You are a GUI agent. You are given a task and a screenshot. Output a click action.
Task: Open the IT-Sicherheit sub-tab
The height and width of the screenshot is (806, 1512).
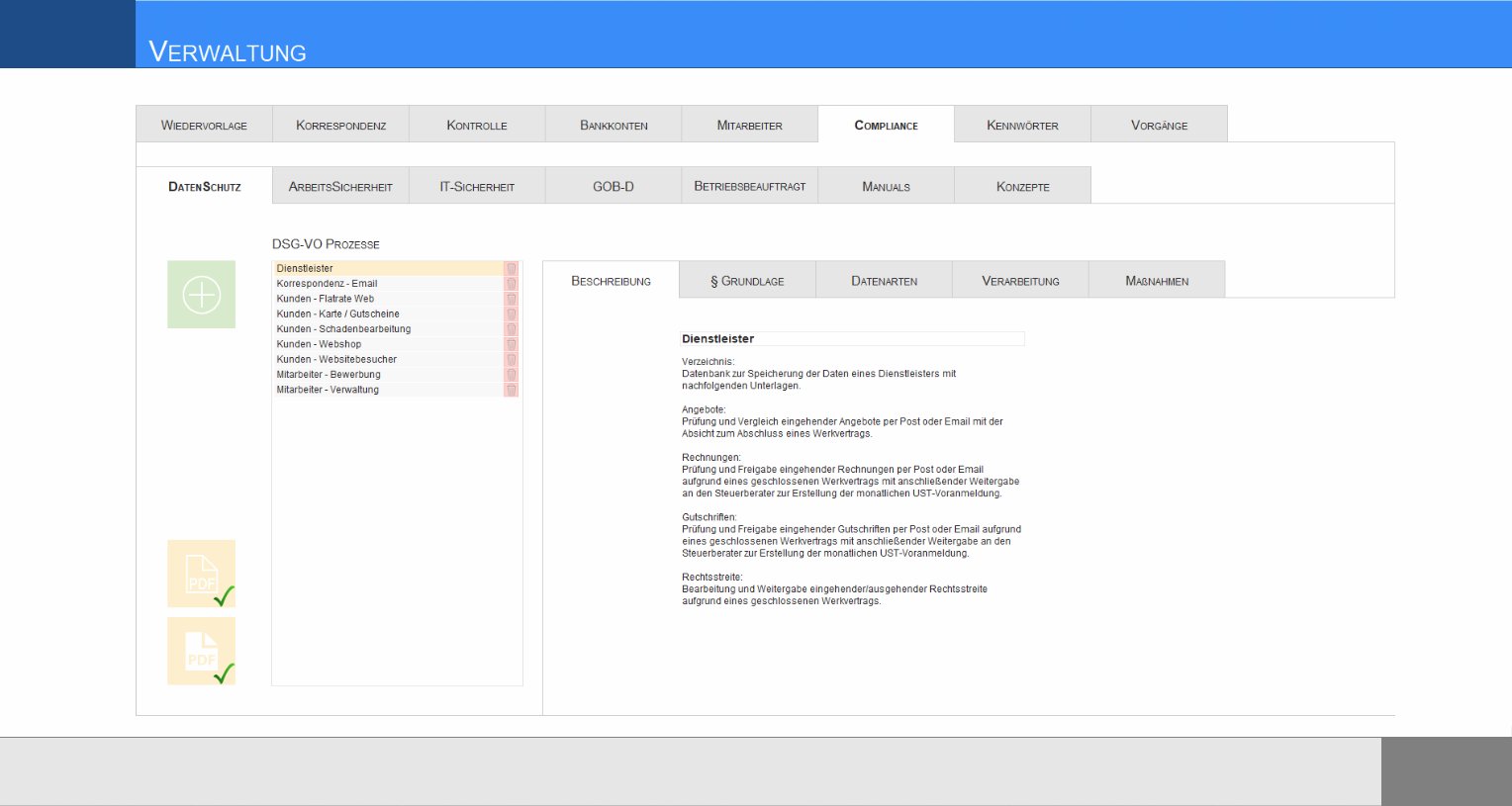click(x=477, y=186)
